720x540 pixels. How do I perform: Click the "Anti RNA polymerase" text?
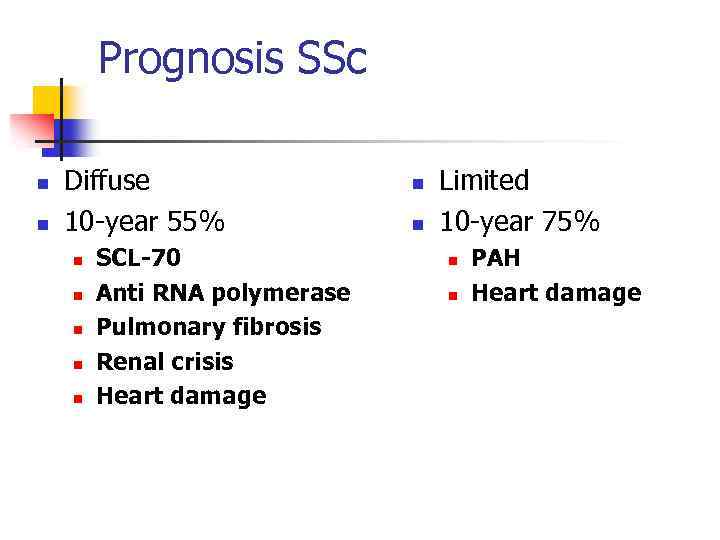(x=222, y=293)
